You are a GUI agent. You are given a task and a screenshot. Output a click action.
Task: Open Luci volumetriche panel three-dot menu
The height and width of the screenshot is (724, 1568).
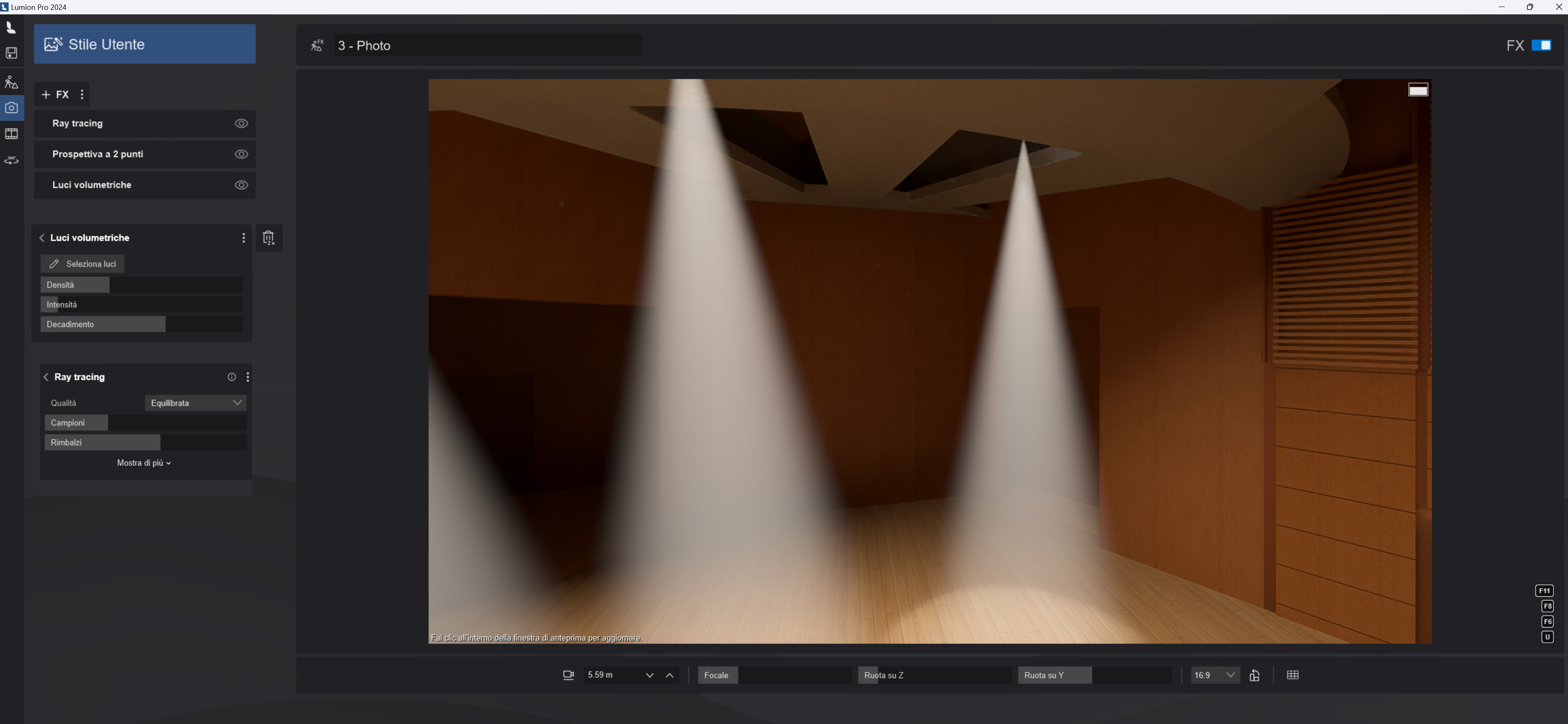click(x=243, y=238)
